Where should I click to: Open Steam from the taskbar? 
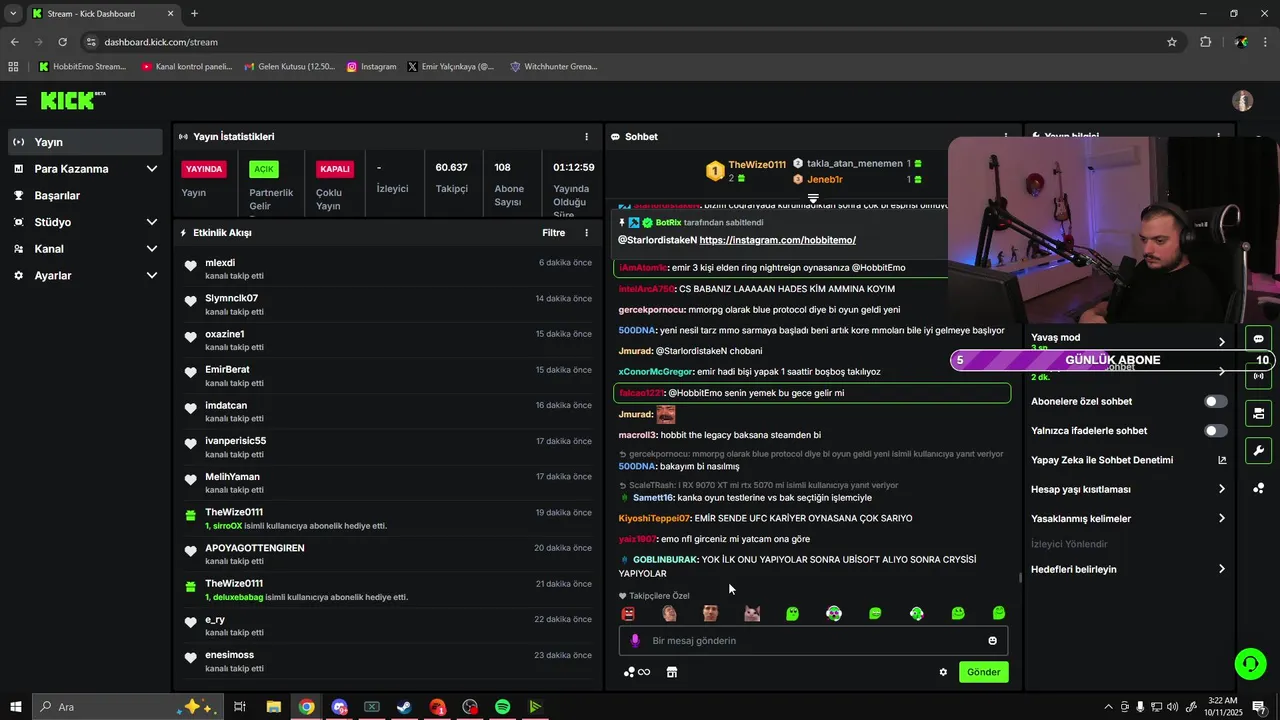point(404,707)
